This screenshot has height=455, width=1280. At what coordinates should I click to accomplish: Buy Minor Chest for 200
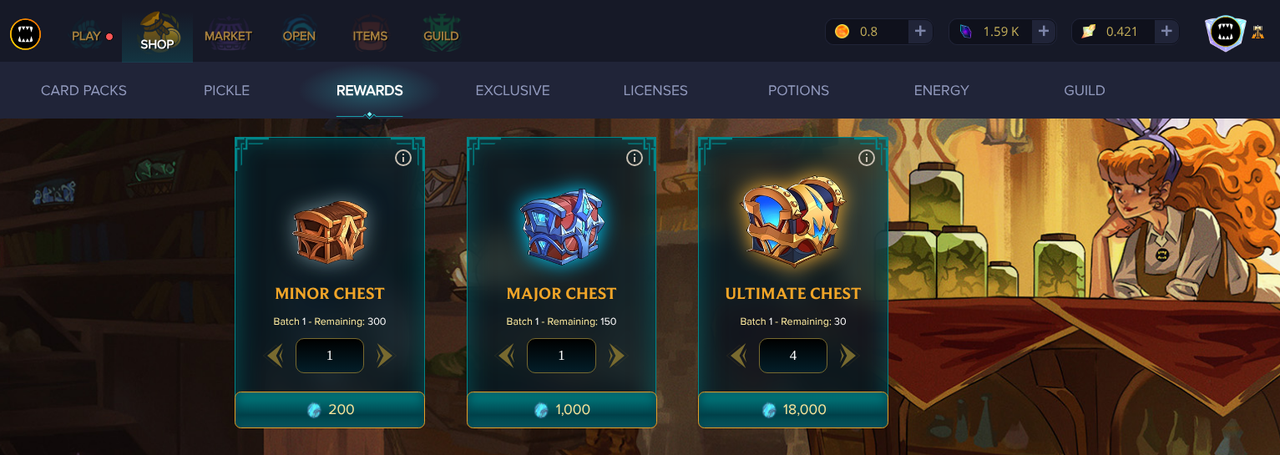point(330,410)
